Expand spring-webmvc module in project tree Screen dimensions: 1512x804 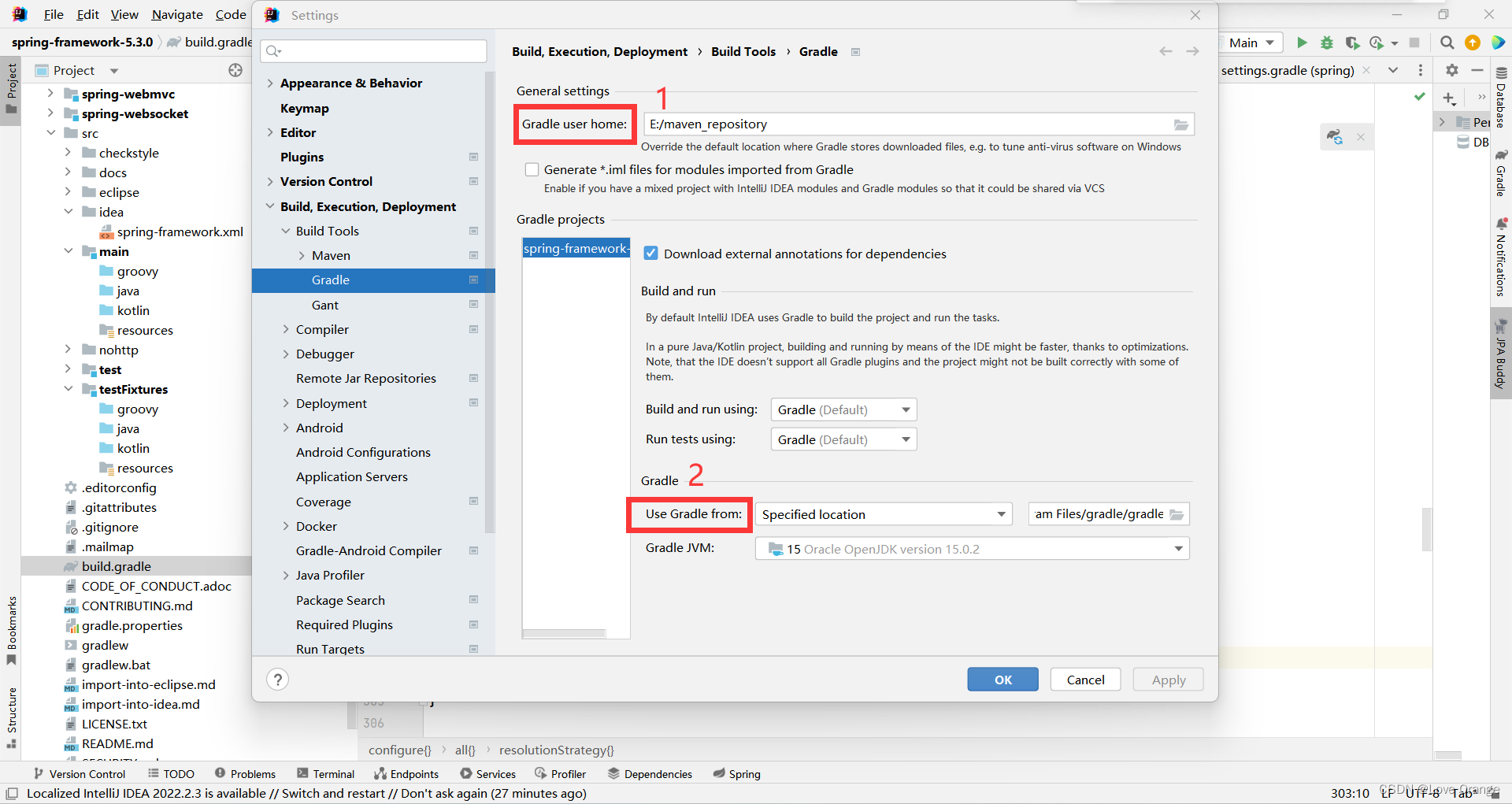[50, 94]
